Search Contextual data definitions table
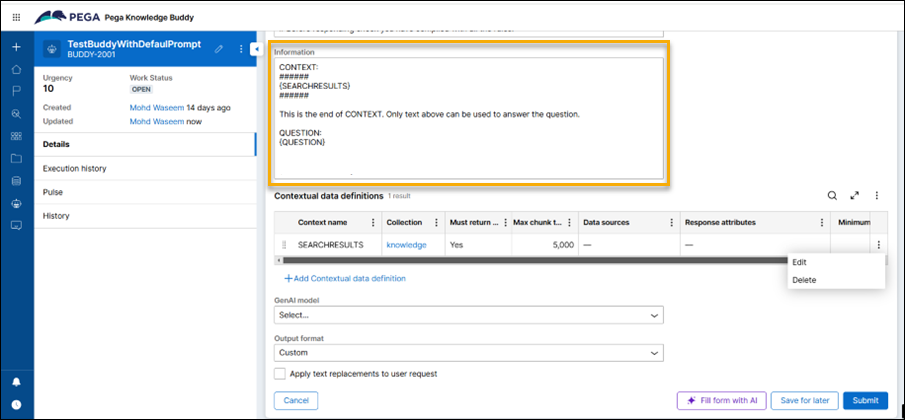 (832, 196)
